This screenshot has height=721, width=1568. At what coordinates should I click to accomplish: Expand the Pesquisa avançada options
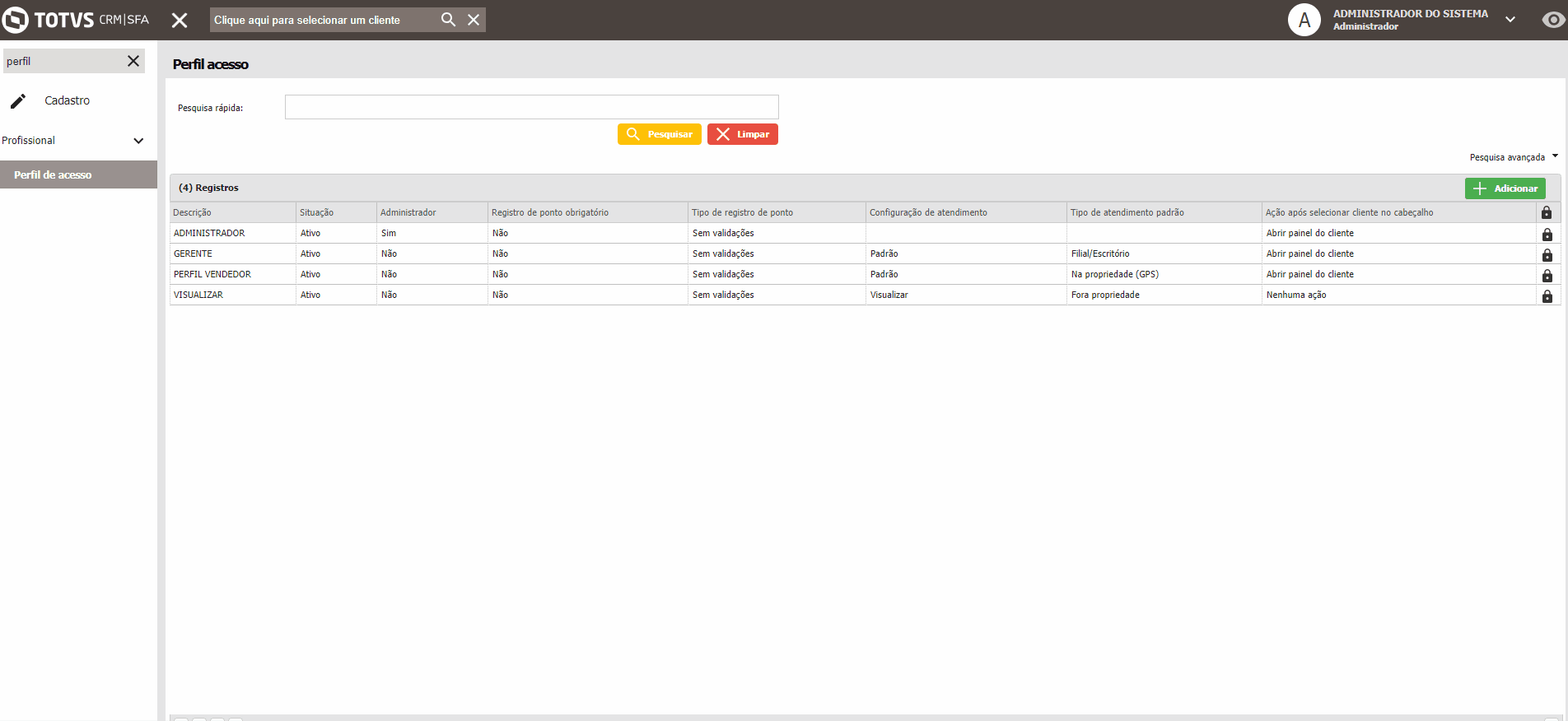point(1514,156)
